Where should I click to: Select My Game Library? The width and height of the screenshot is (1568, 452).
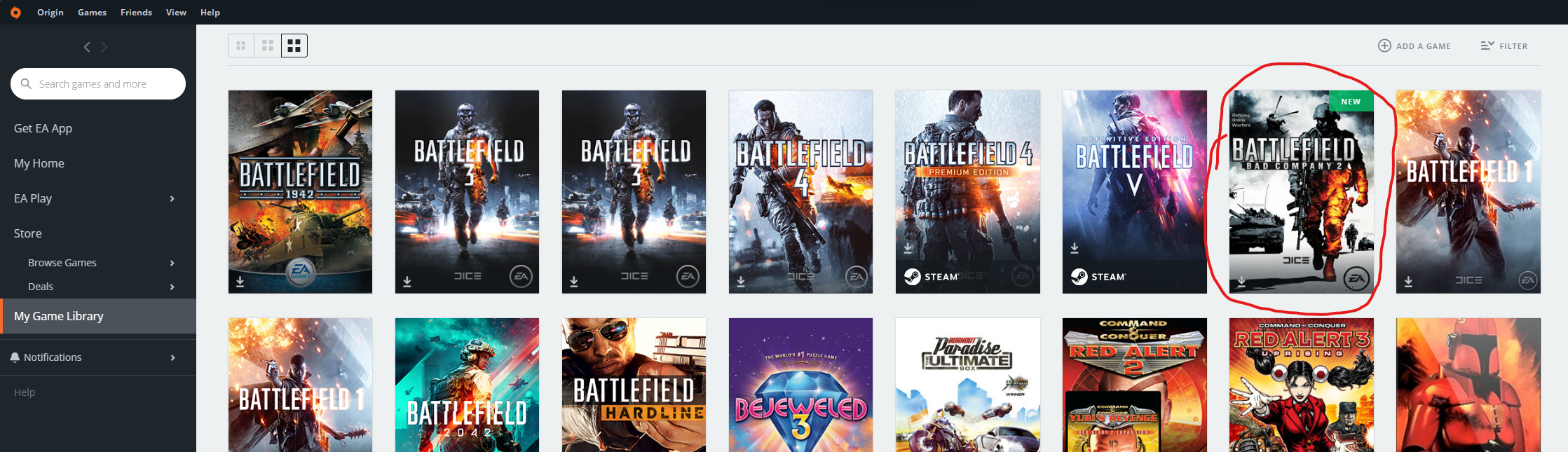98,316
